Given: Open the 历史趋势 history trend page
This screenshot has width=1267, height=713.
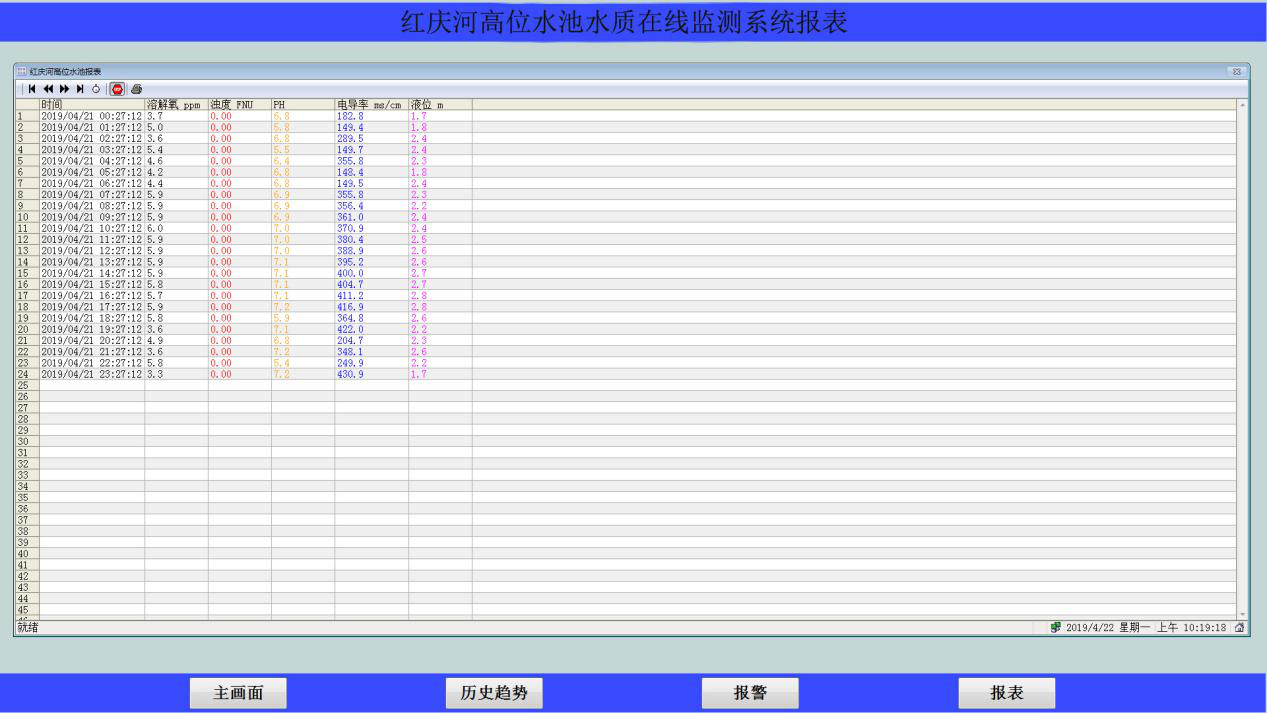Looking at the screenshot, I should tap(494, 693).
